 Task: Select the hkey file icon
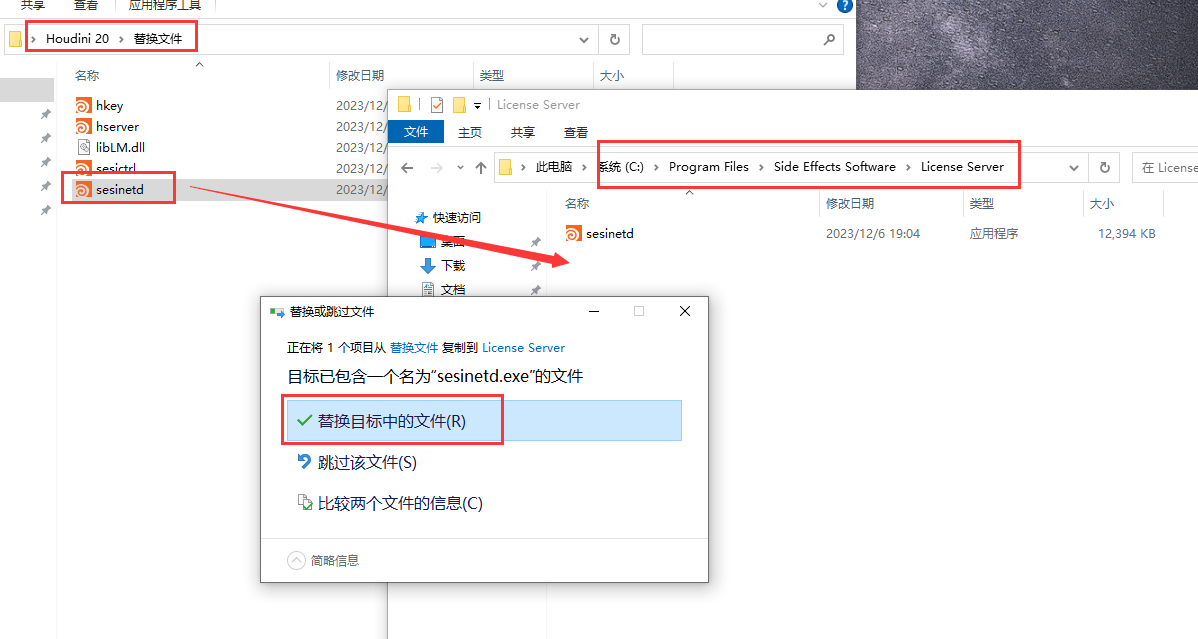(x=84, y=106)
